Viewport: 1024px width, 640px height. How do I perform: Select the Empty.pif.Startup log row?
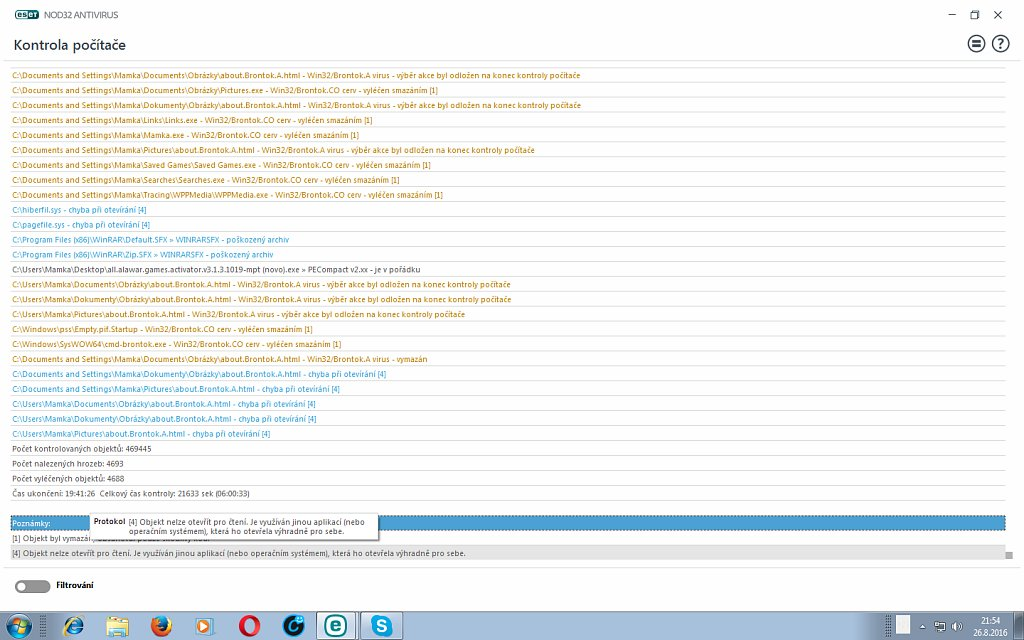pyautogui.click(x=508, y=329)
